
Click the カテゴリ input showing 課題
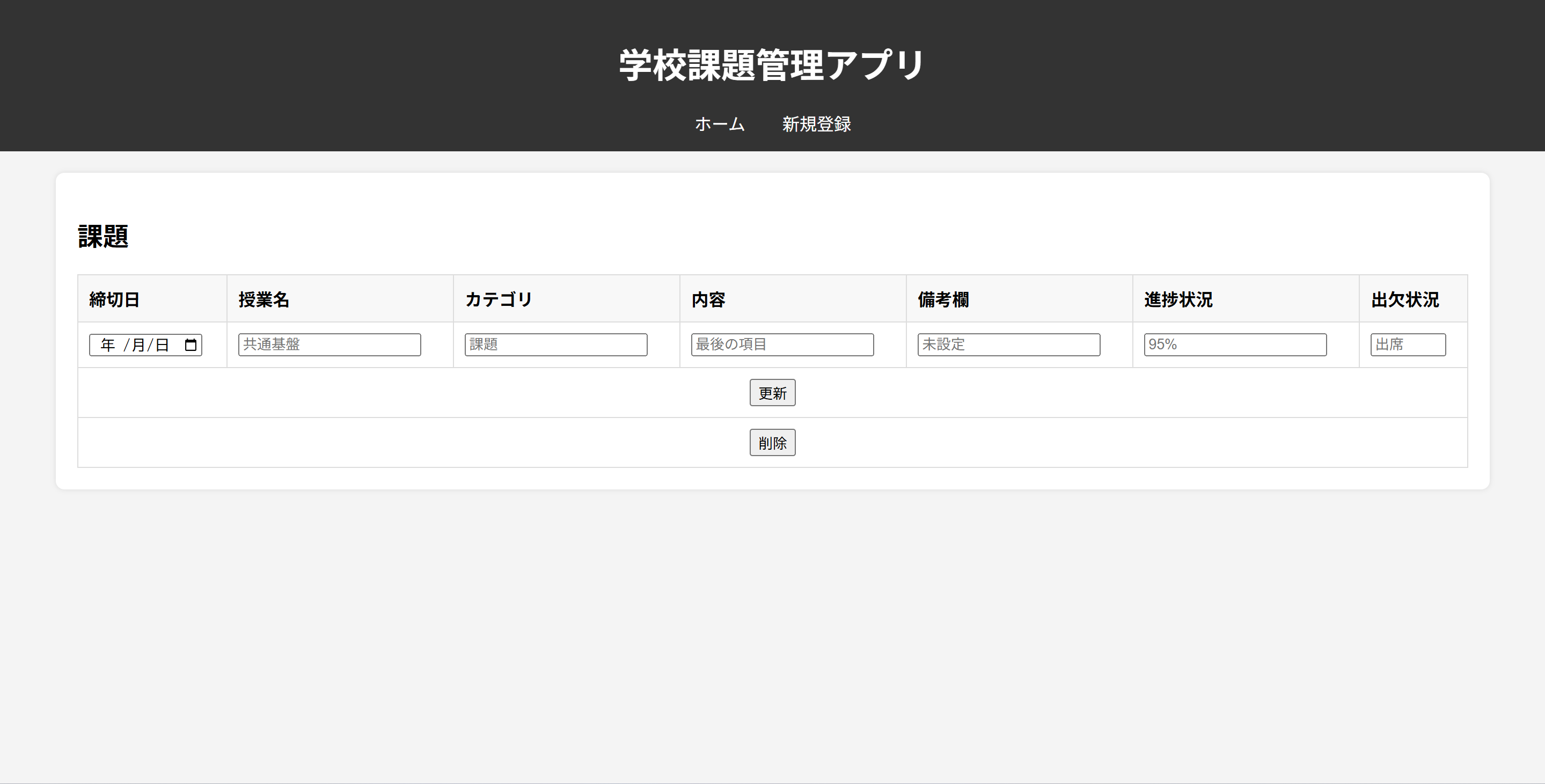point(555,345)
